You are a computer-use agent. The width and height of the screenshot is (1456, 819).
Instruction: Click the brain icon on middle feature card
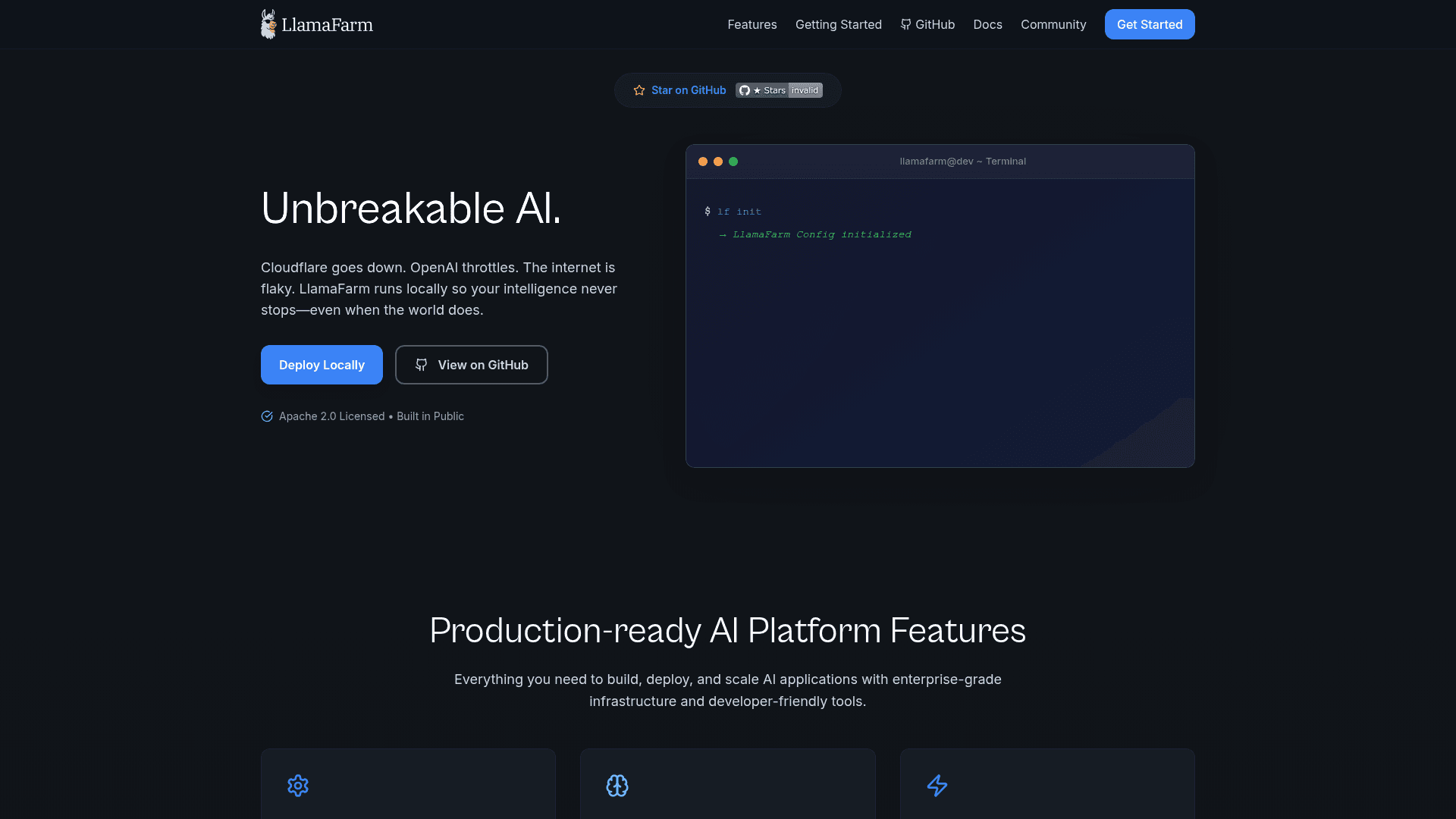pos(617,786)
